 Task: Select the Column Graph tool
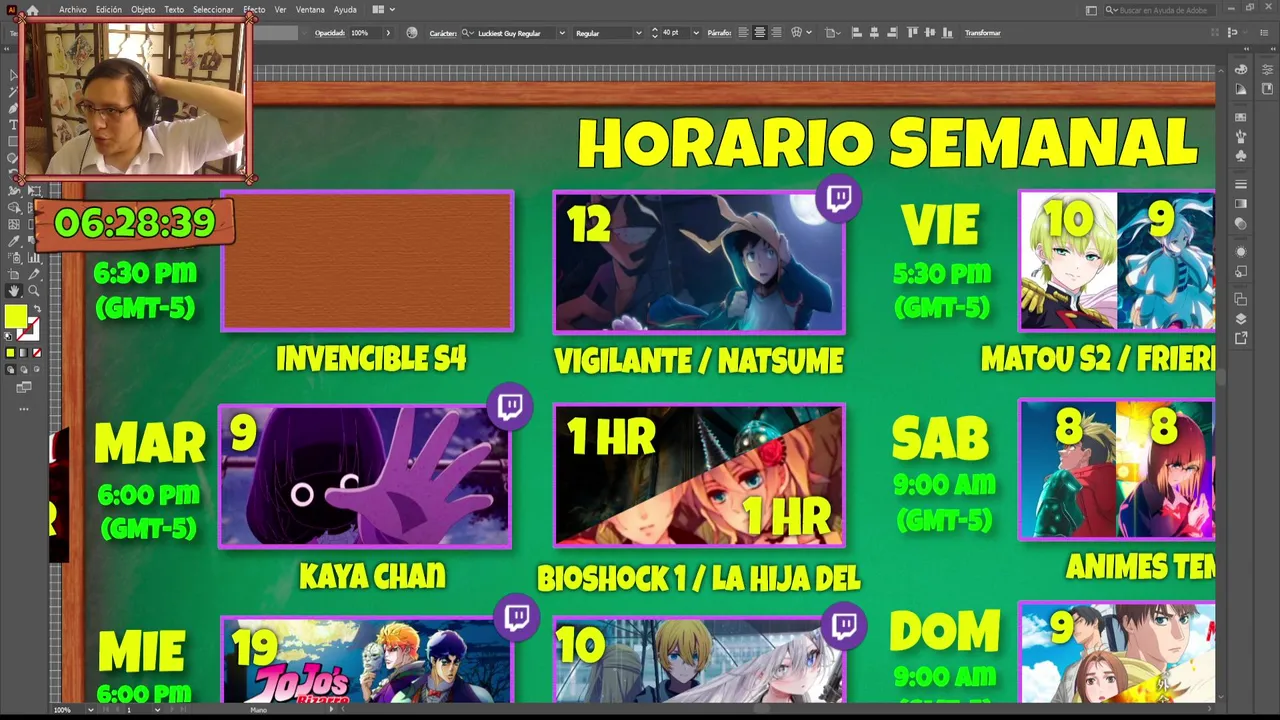click(x=33, y=257)
